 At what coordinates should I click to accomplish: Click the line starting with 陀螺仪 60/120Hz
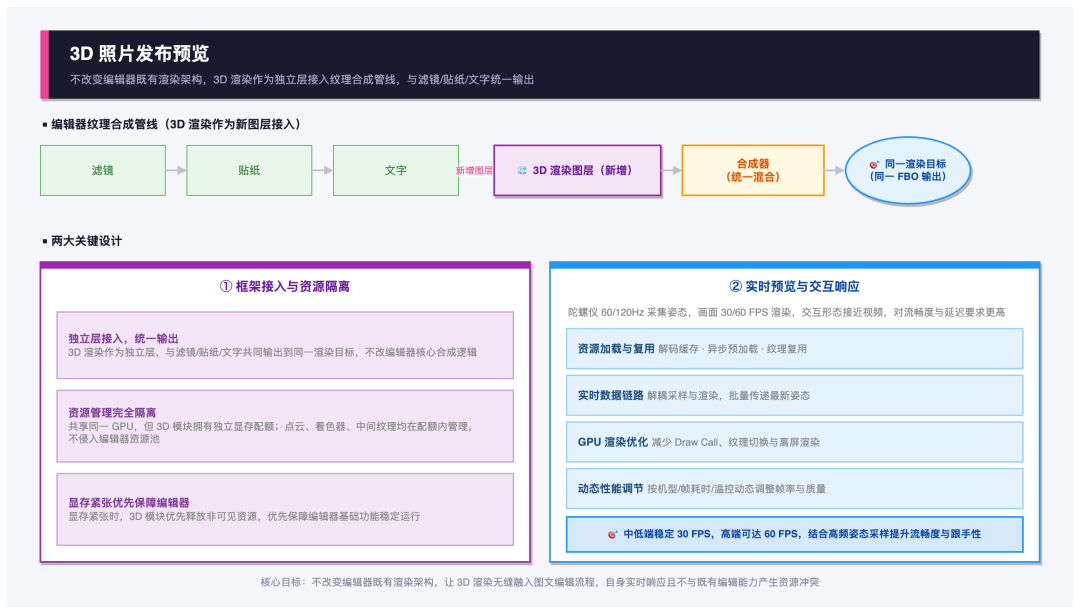tap(786, 312)
